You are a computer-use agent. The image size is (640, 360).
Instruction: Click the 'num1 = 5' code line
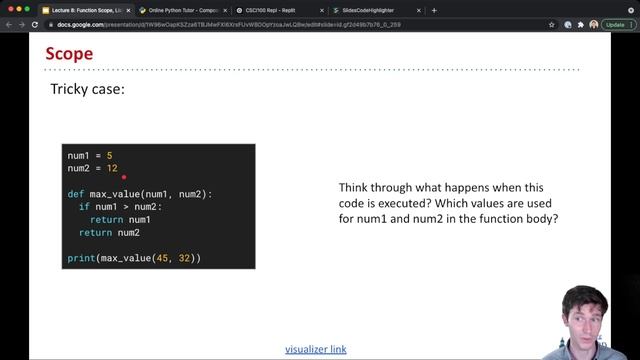[x=90, y=156]
